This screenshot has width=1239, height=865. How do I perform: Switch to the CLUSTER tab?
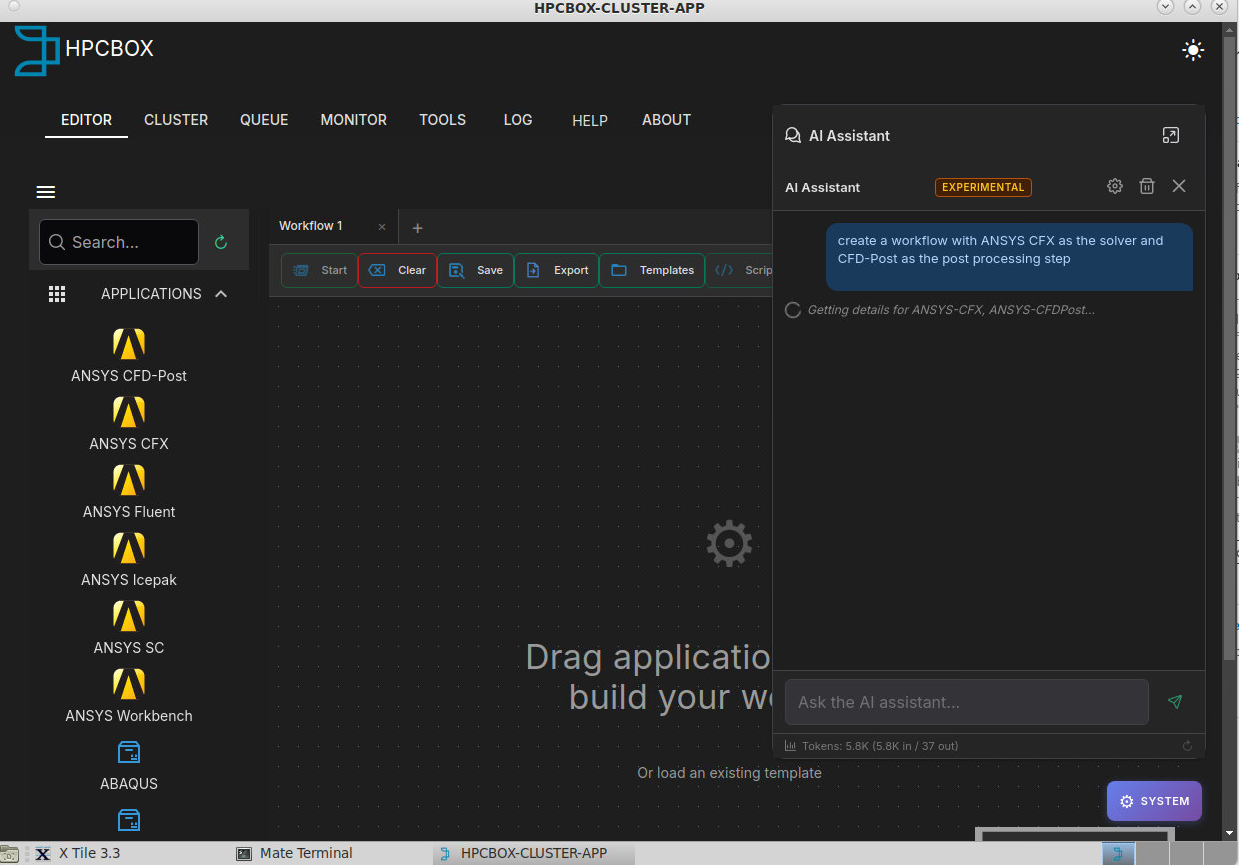pos(176,120)
